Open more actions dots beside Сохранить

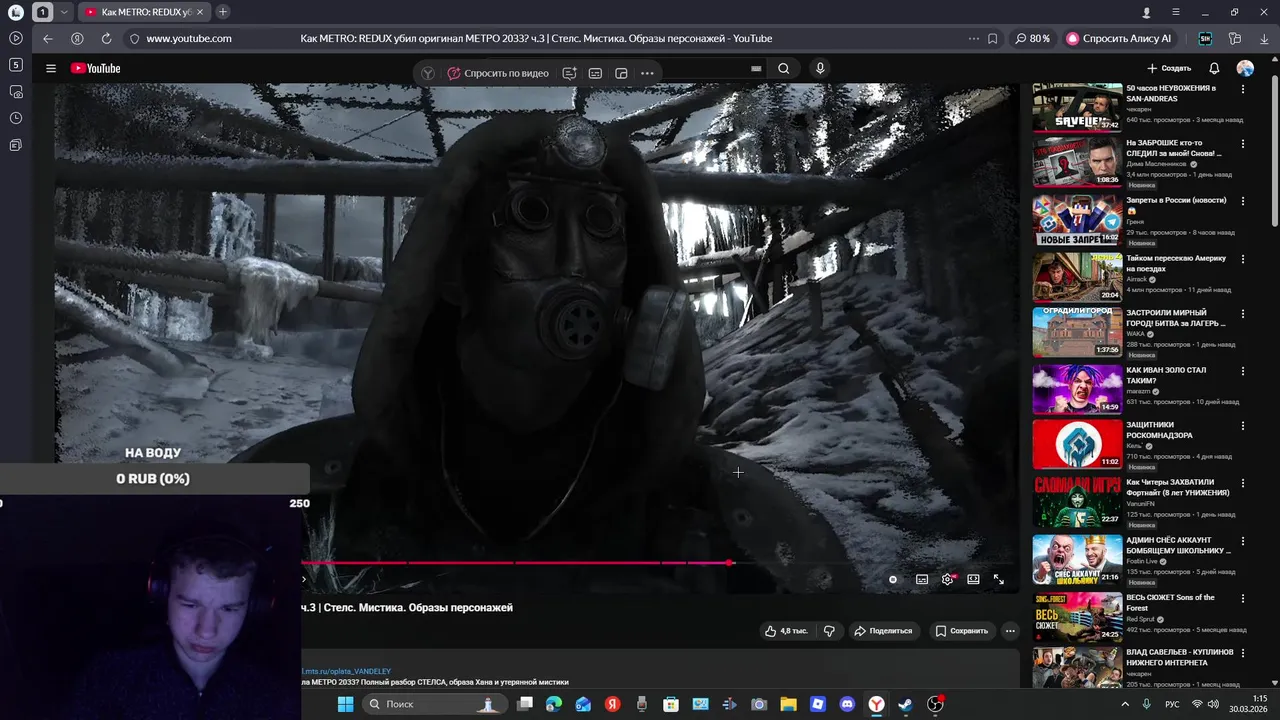click(1010, 631)
